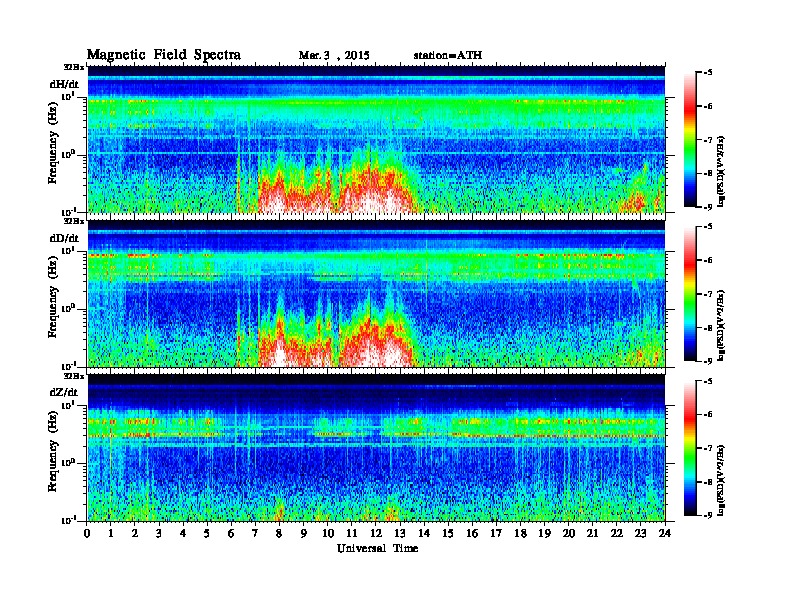792x612 pixels.
Task: Click the dZ/dt panel label
Action: [64, 392]
